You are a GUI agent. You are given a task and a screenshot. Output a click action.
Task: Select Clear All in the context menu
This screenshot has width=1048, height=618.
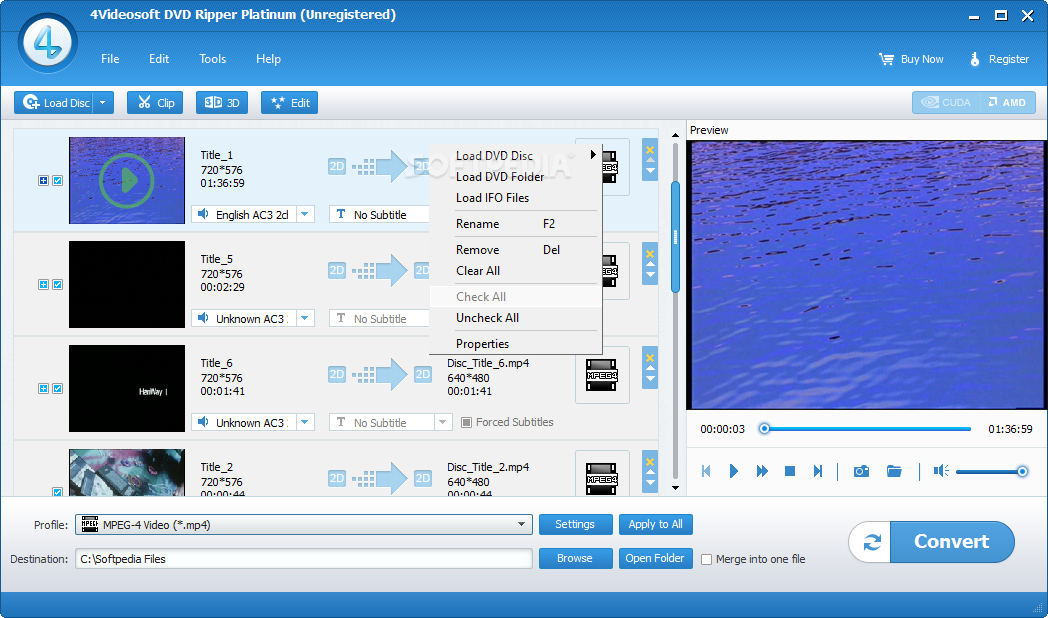515,271
